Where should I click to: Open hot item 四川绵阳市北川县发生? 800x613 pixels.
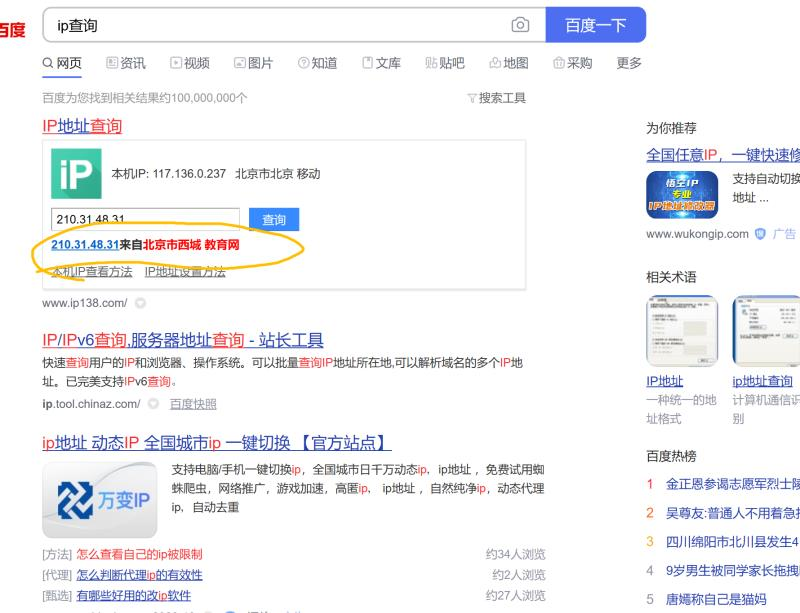click(733, 542)
